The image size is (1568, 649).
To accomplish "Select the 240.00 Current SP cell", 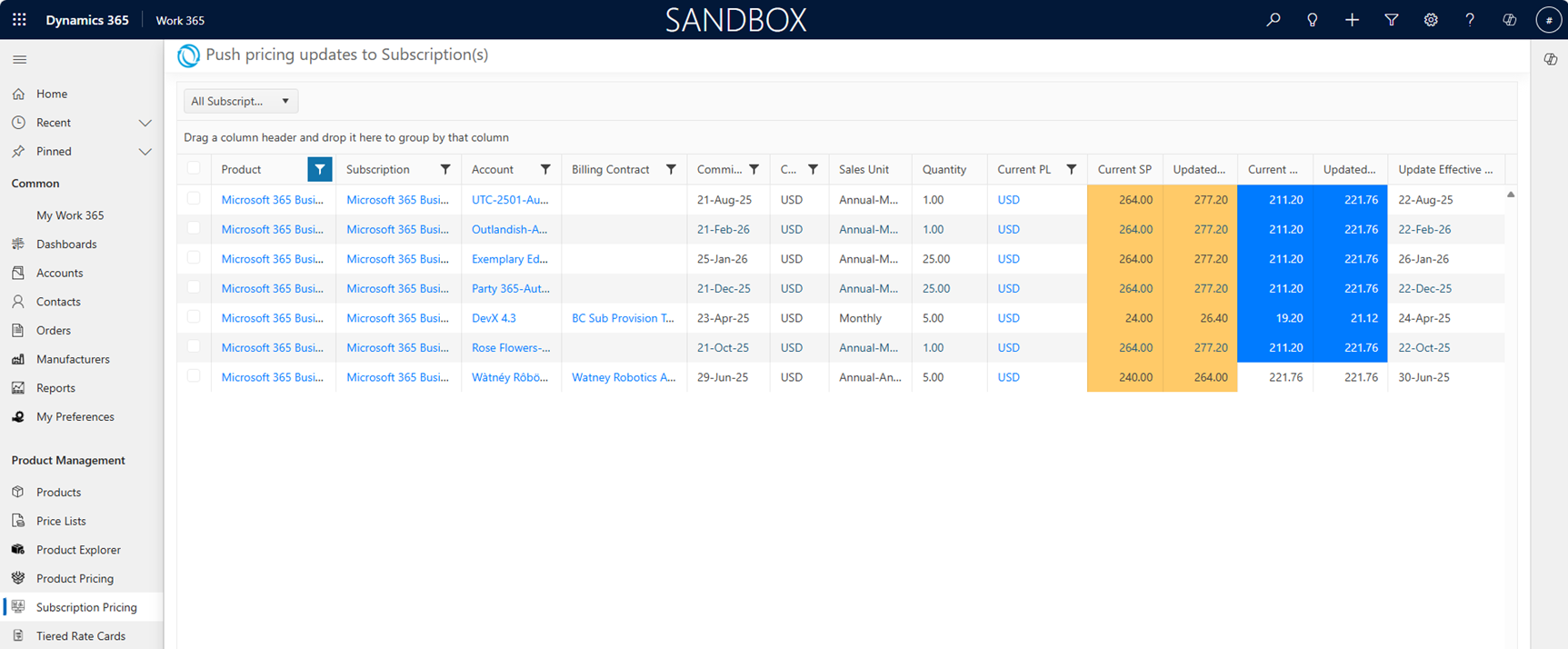I will 1124,377.
